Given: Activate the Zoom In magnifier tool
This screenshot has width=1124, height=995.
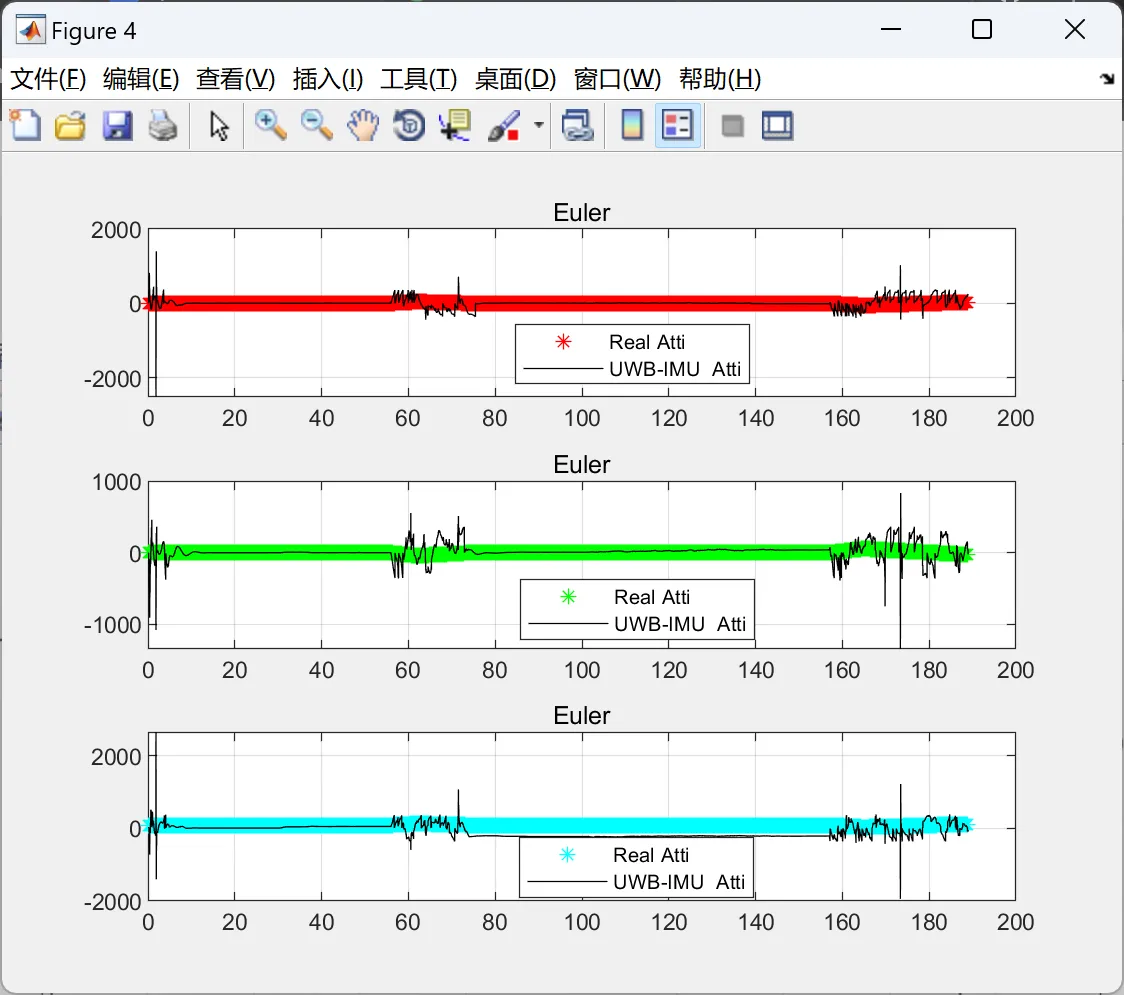Looking at the screenshot, I should tap(270, 125).
